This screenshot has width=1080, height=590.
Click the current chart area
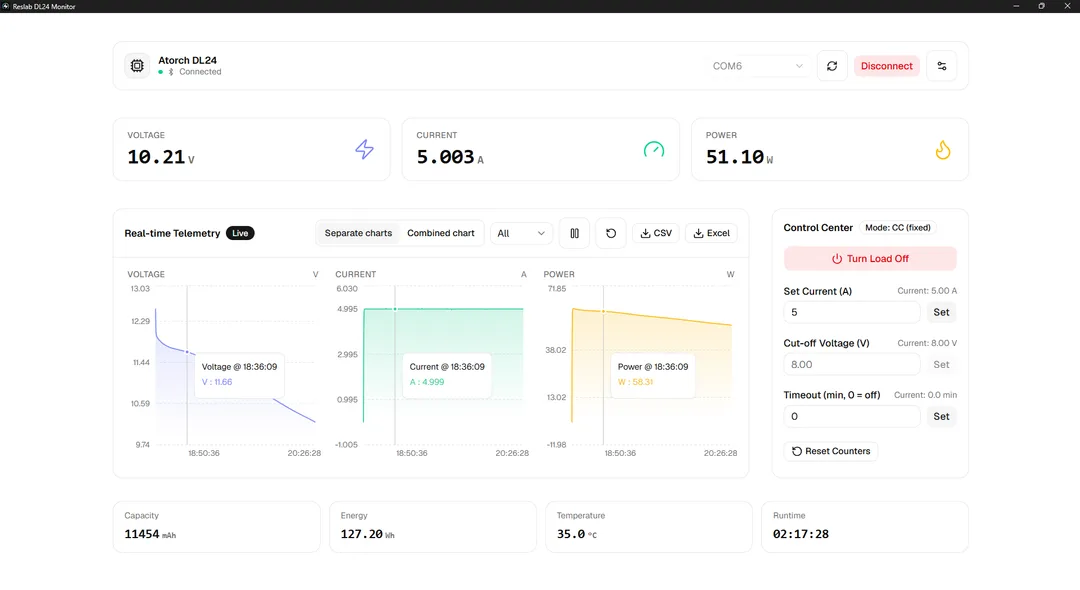[444, 366]
